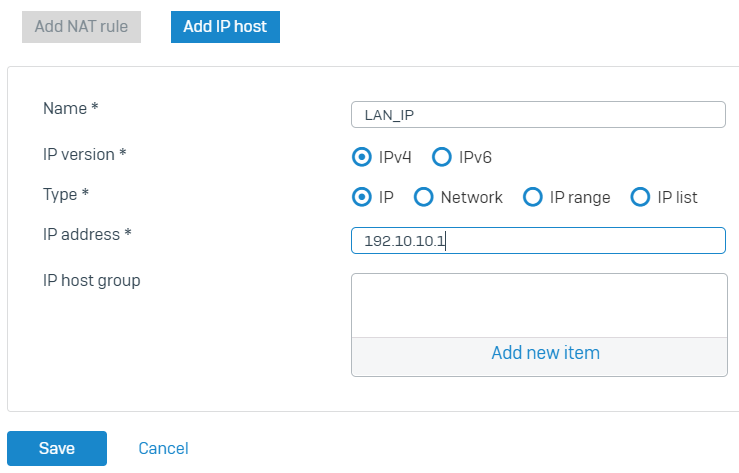
Task: Cancel adding the IP host
Action: tap(163, 448)
